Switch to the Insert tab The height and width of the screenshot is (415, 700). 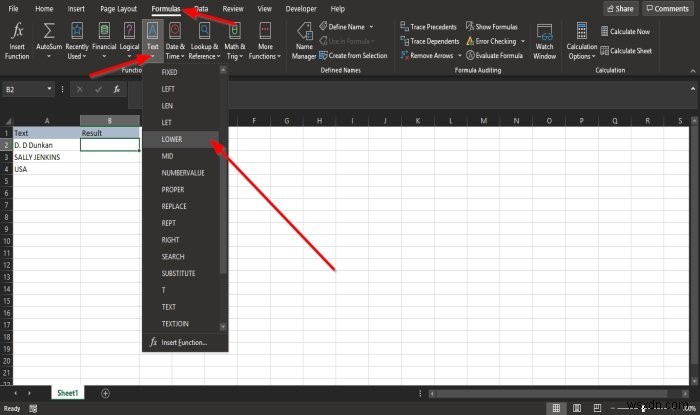76,8
